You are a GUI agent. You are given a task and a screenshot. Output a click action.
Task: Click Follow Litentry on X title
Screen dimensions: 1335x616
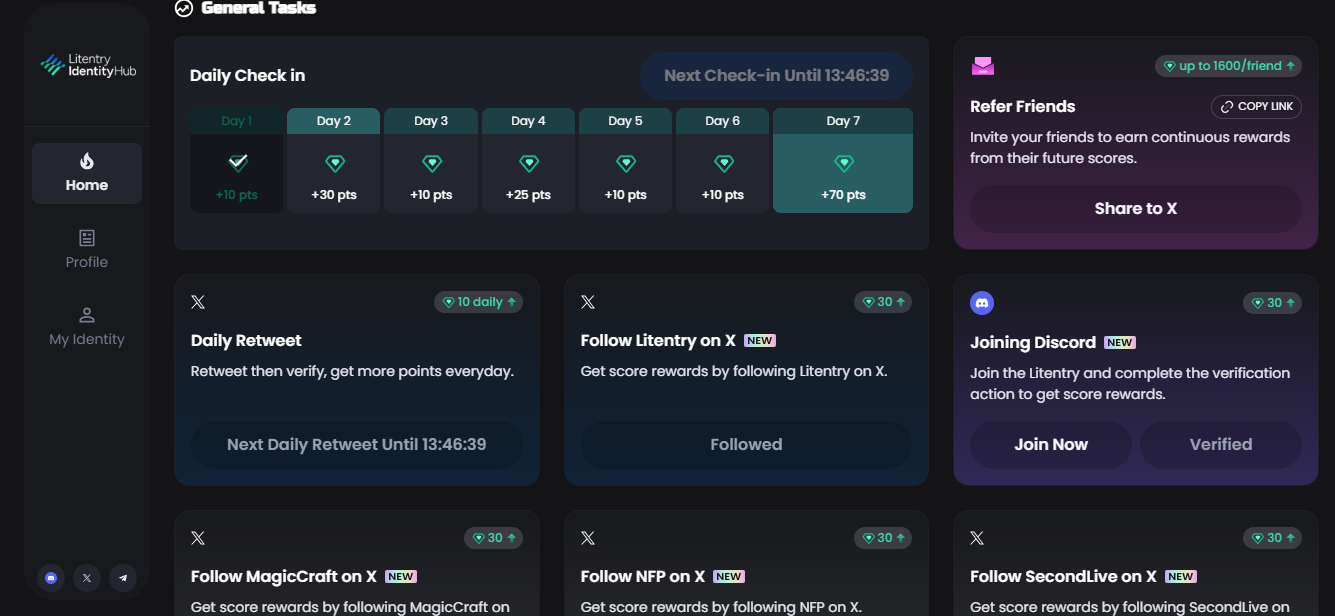pos(658,341)
